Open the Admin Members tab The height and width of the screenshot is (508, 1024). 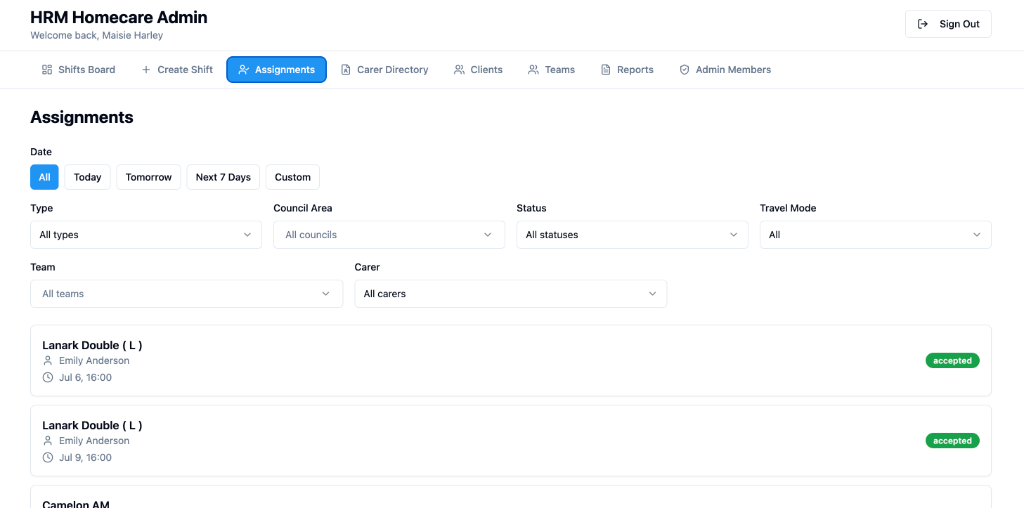[725, 70]
